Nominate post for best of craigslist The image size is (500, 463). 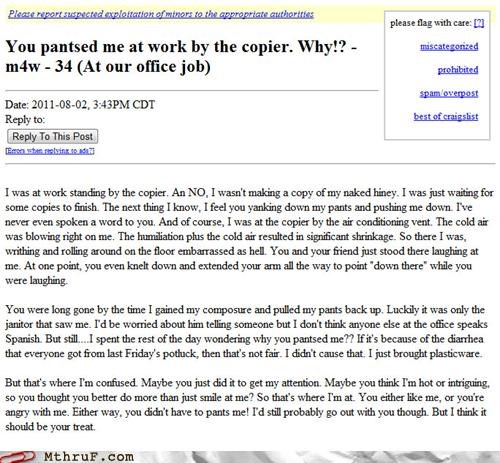point(446,116)
